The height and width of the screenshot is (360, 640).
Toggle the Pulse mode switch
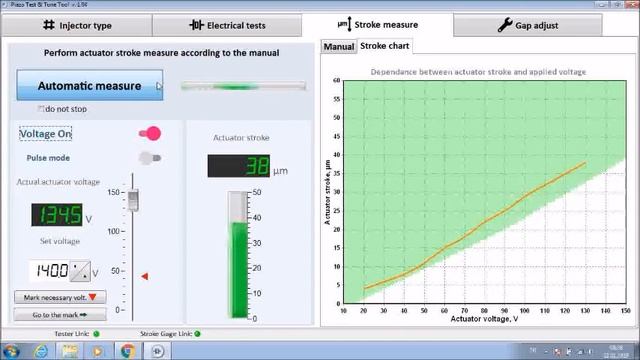[150, 158]
